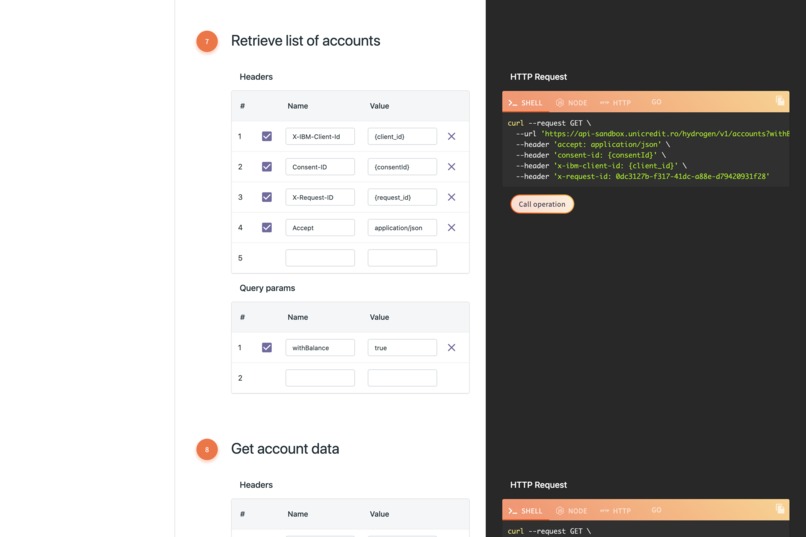Open HTTP tab in Get account data request

pos(615,511)
